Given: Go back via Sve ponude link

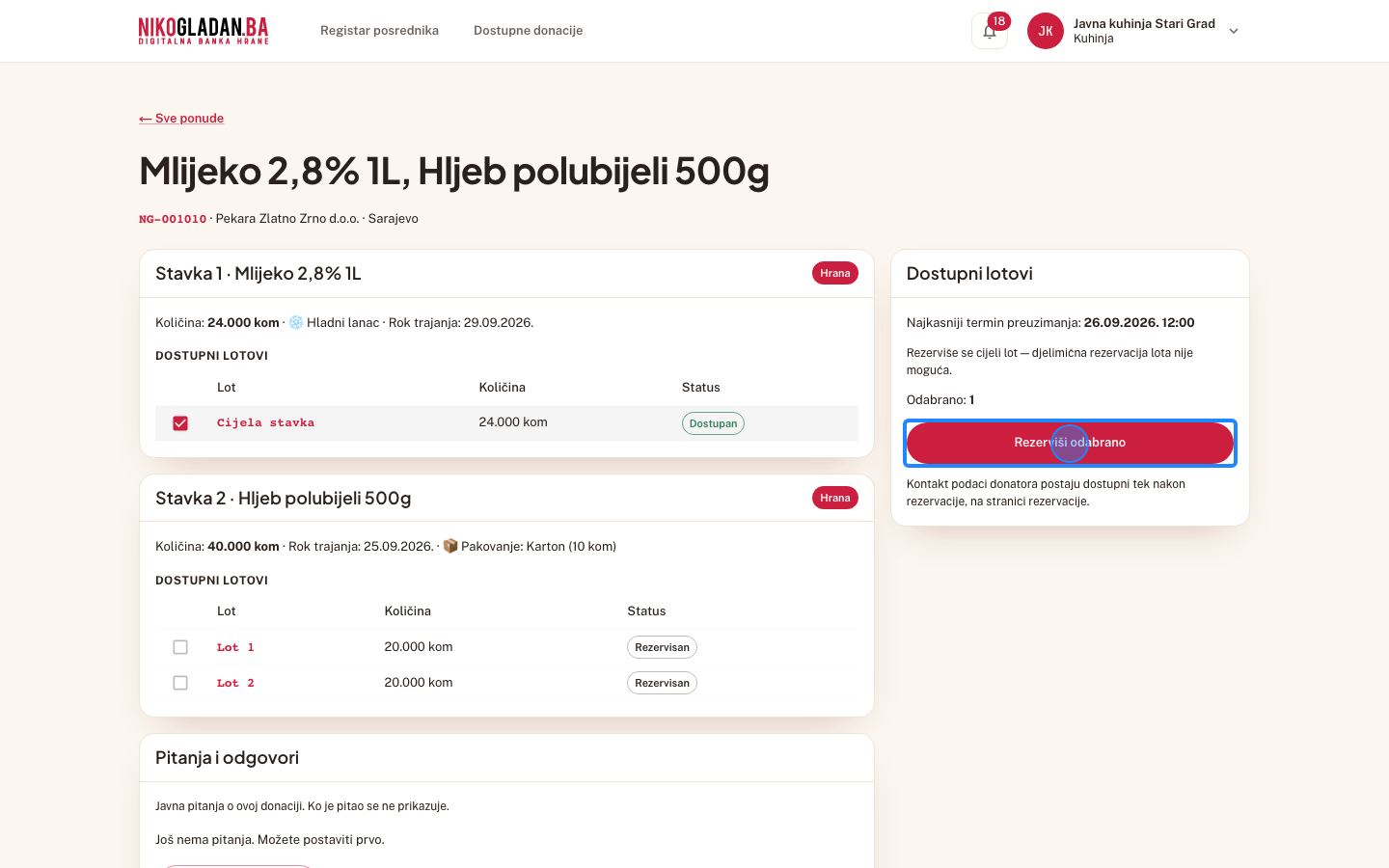Looking at the screenshot, I should click(181, 119).
